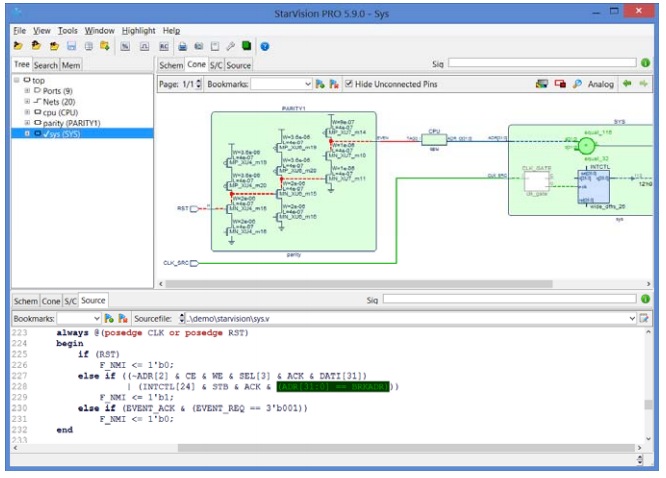Switch to upper Schem tab
The image size is (666, 478).
171,65
